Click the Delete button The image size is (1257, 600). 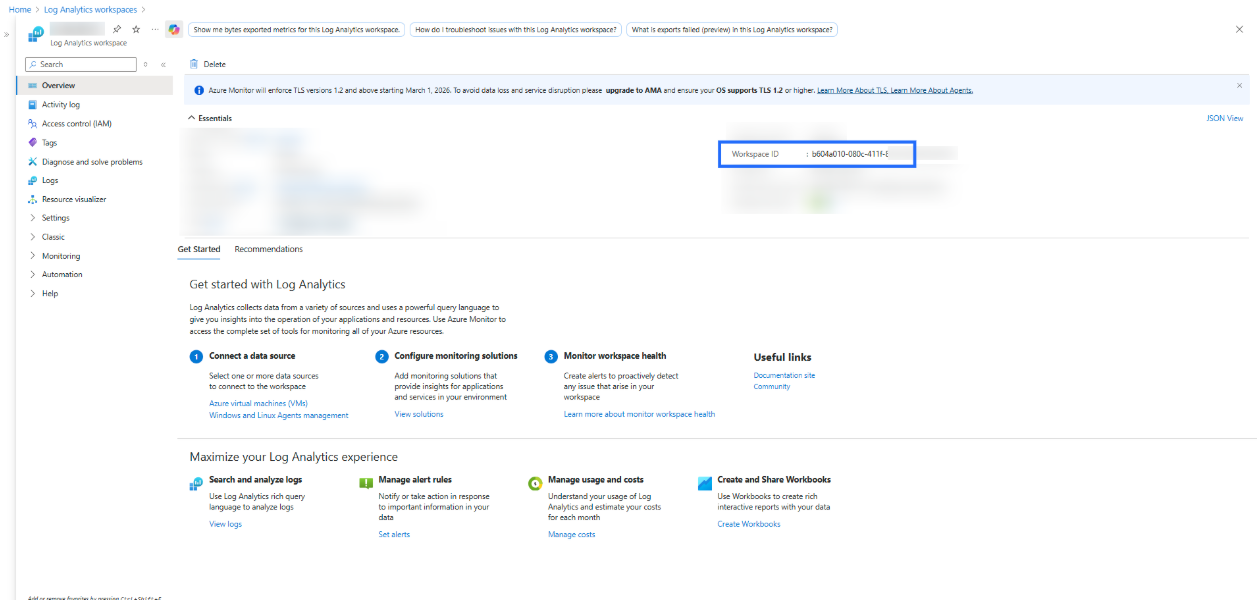click(x=207, y=64)
